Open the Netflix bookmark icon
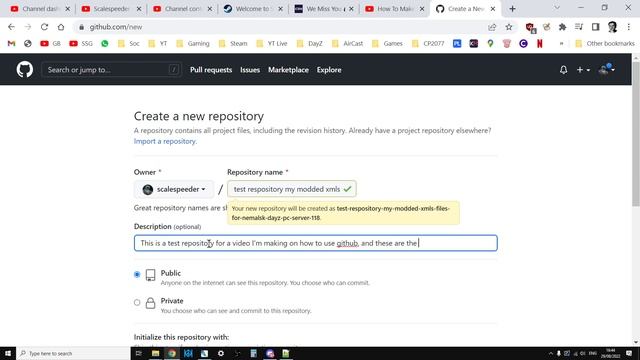The height and width of the screenshot is (360, 640). click(x=540, y=43)
